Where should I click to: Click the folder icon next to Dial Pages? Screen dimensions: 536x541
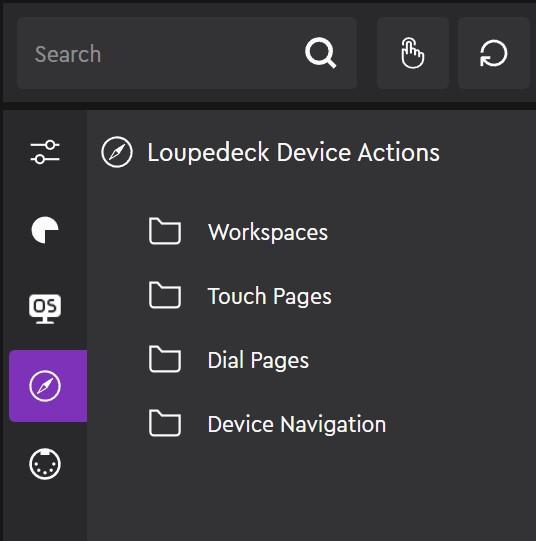tap(165, 359)
